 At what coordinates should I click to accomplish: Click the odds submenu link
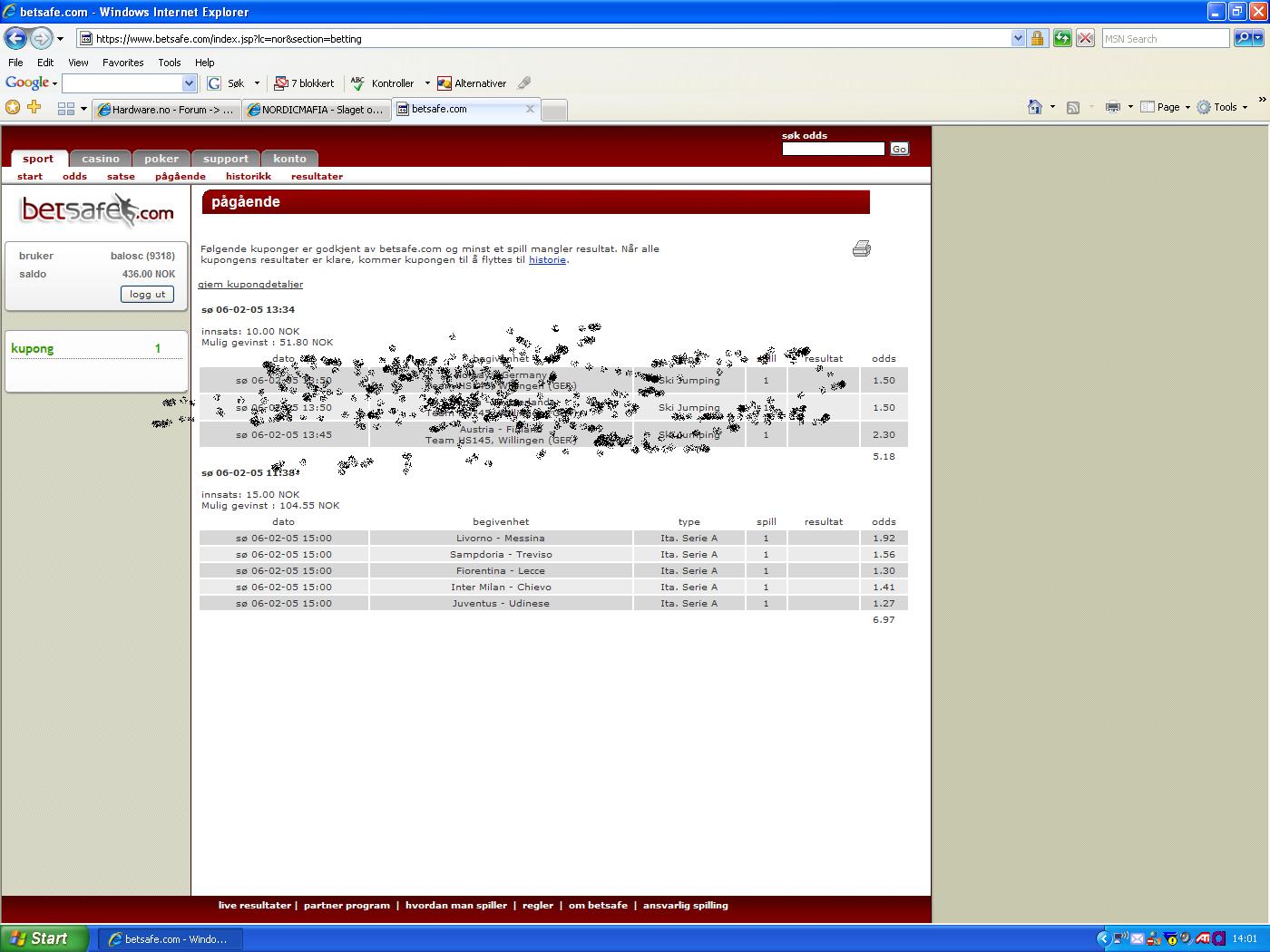(x=74, y=177)
